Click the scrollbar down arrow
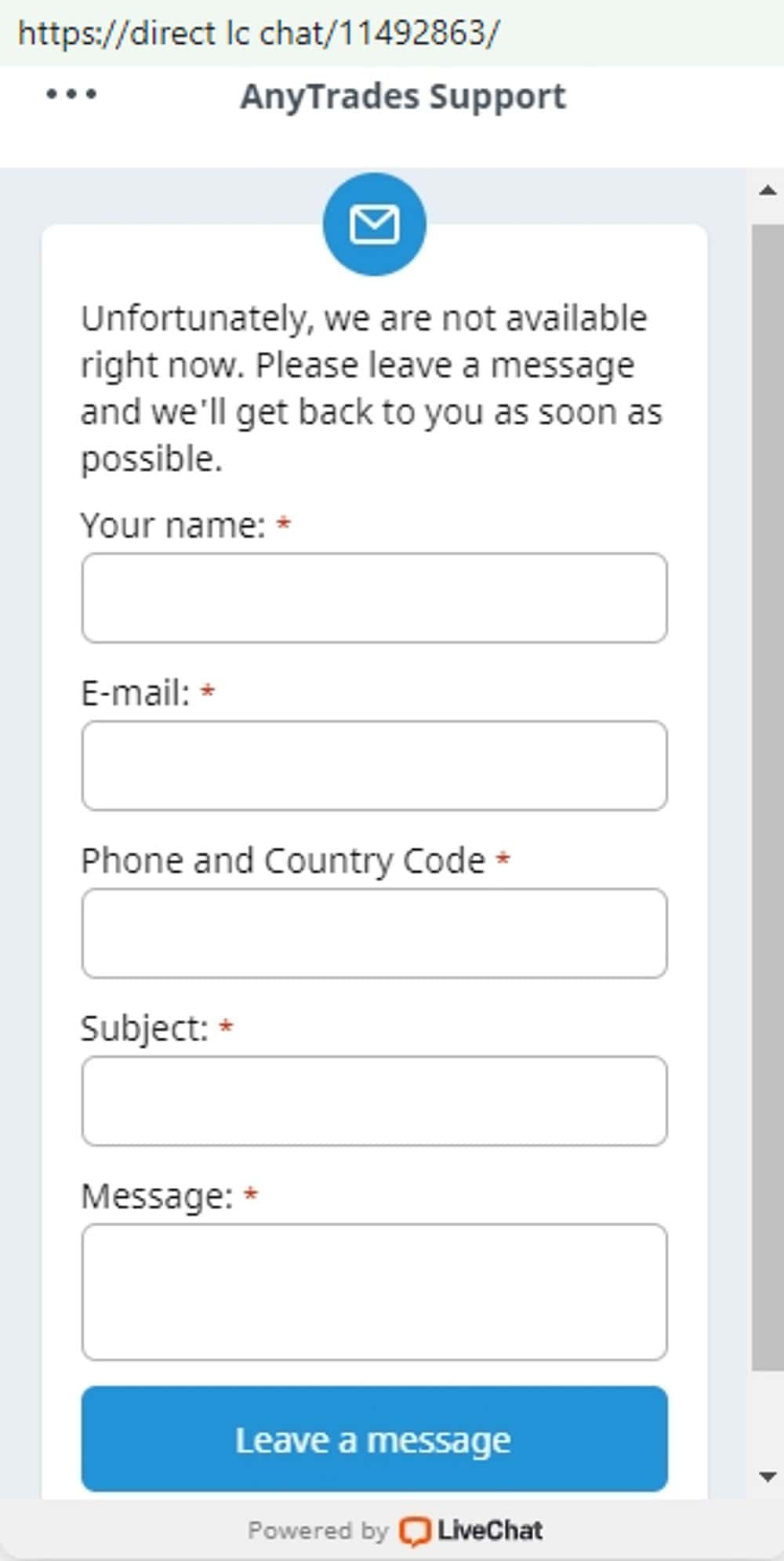Viewport: 784px width, 1561px height. pos(768,1477)
